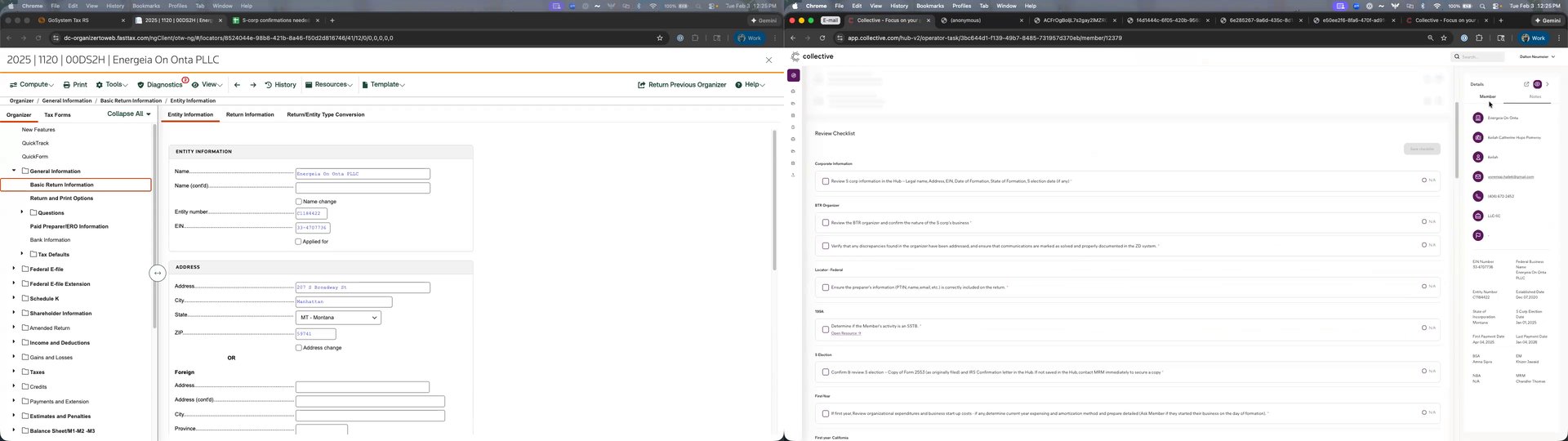
Task: Open the Resources dropdown
Action: click(329, 84)
